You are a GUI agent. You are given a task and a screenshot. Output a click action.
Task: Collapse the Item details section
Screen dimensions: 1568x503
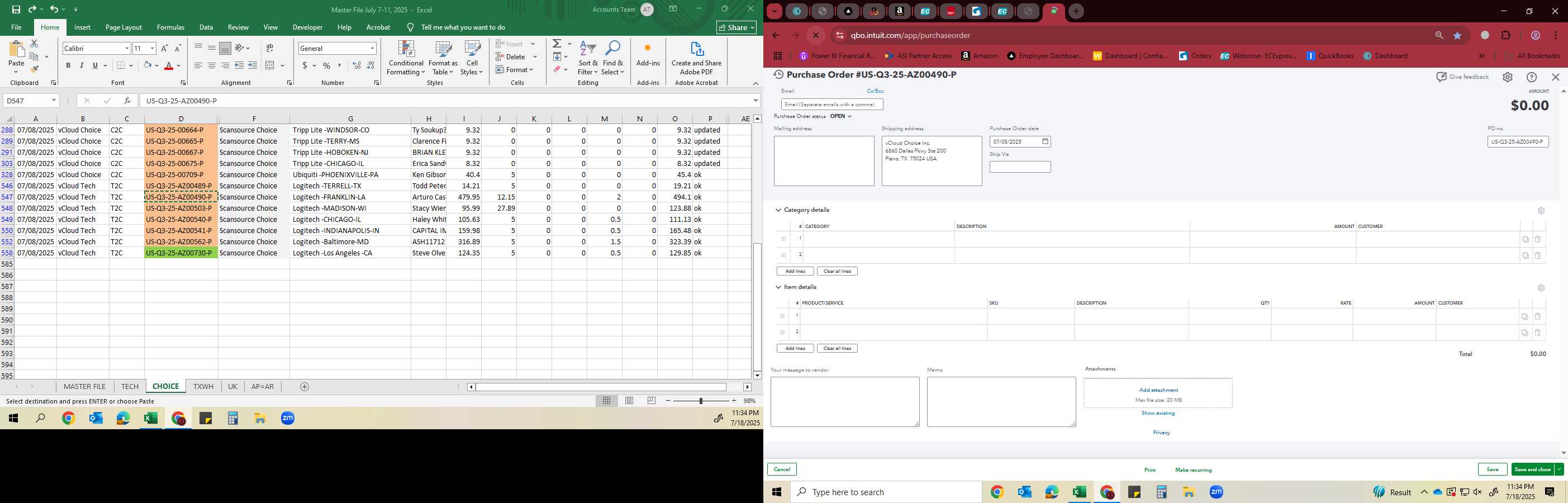[778, 287]
